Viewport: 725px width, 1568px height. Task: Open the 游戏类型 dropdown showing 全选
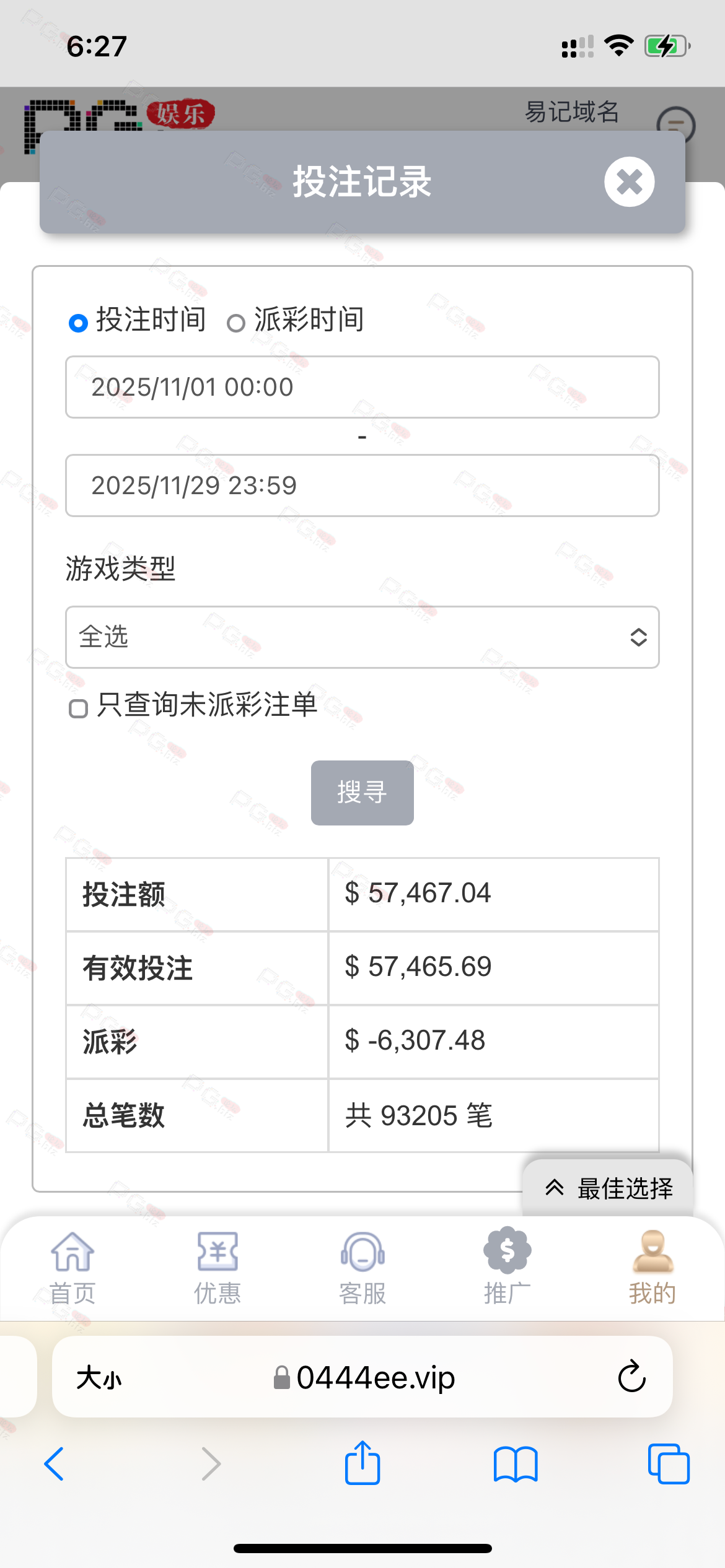[362, 637]
